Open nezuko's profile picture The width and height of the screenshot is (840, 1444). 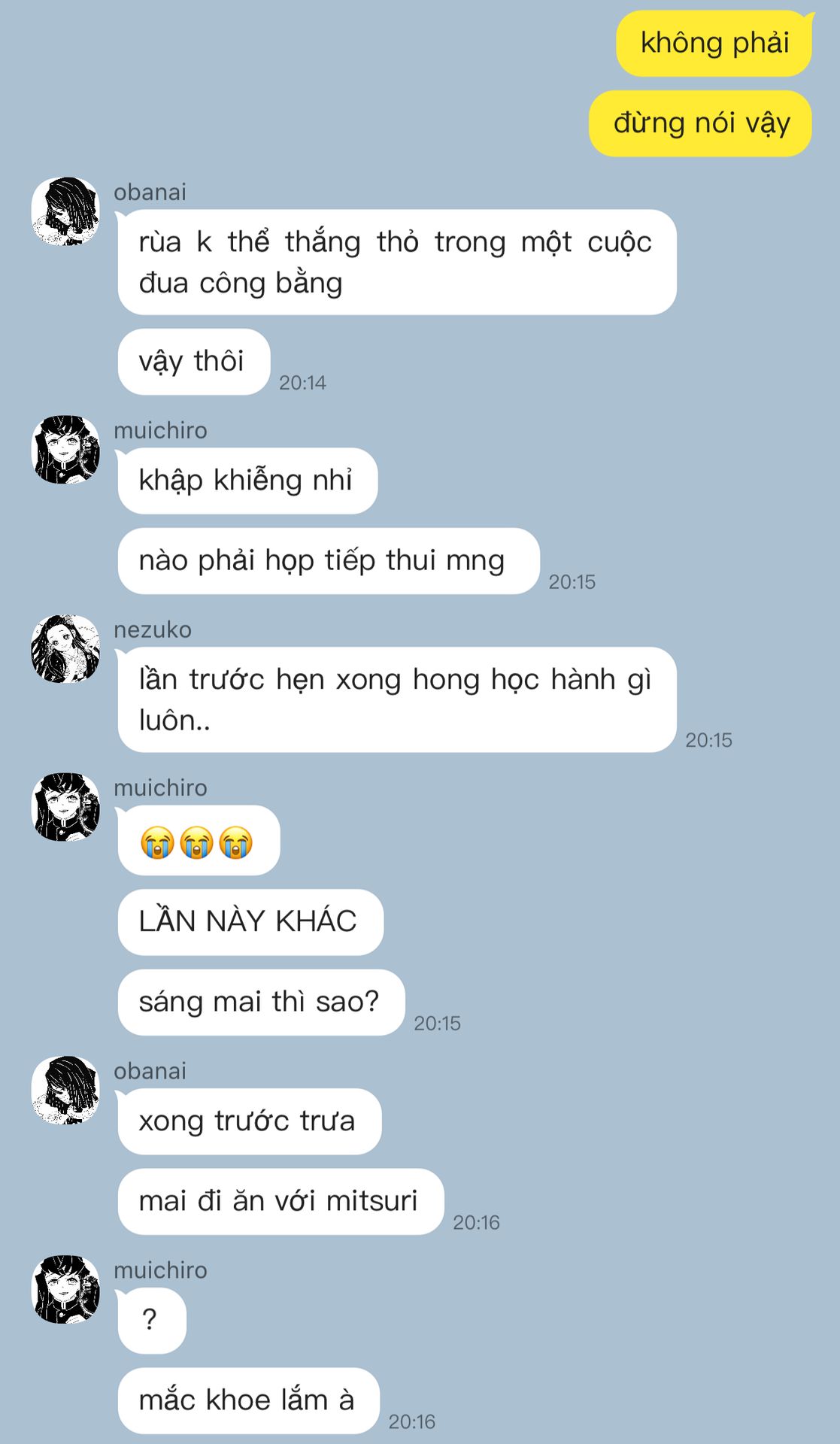(x=65, y=649)
